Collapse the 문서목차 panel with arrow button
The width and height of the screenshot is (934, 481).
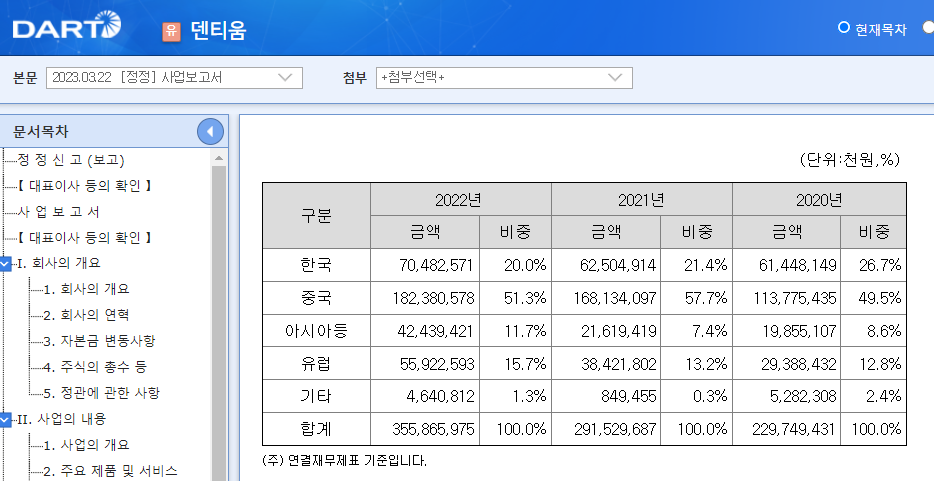point(210,132)
